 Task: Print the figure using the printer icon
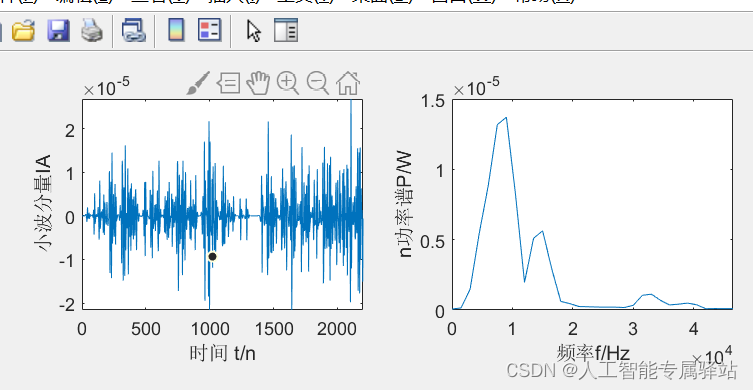(92, 30)
